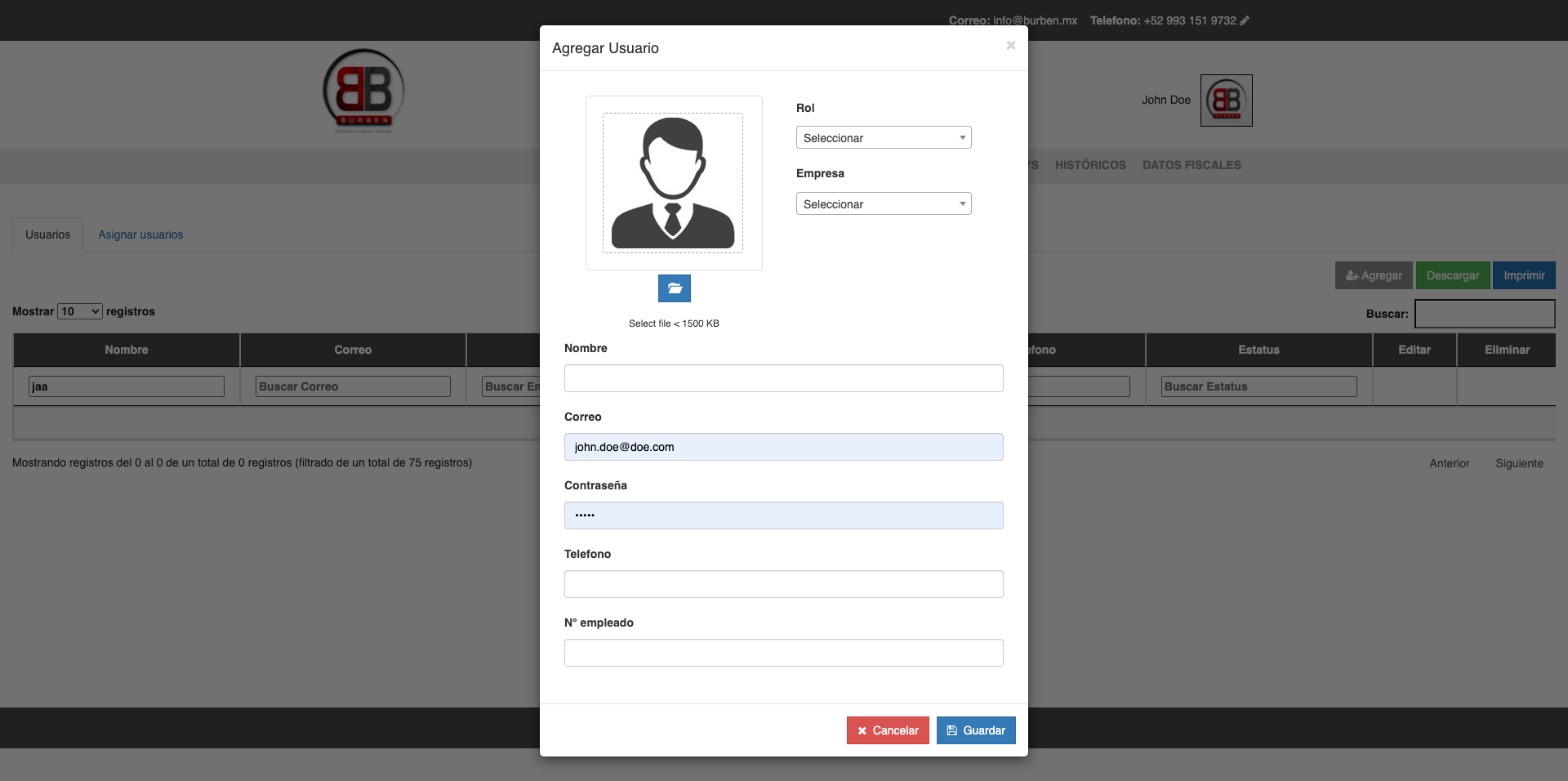Click the user avatar placeholder image

coord(673,183)
